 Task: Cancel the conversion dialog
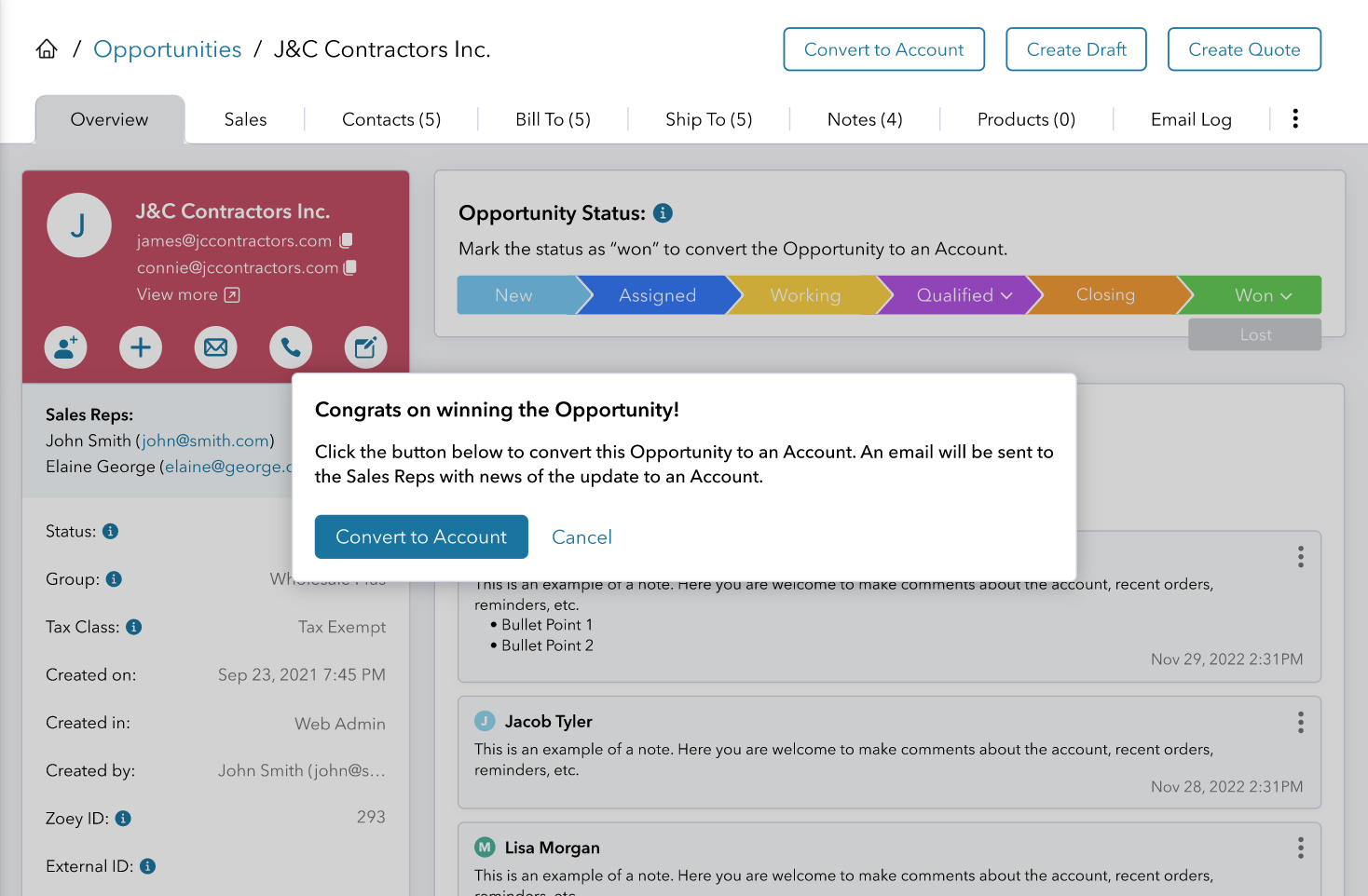[581, 537]
